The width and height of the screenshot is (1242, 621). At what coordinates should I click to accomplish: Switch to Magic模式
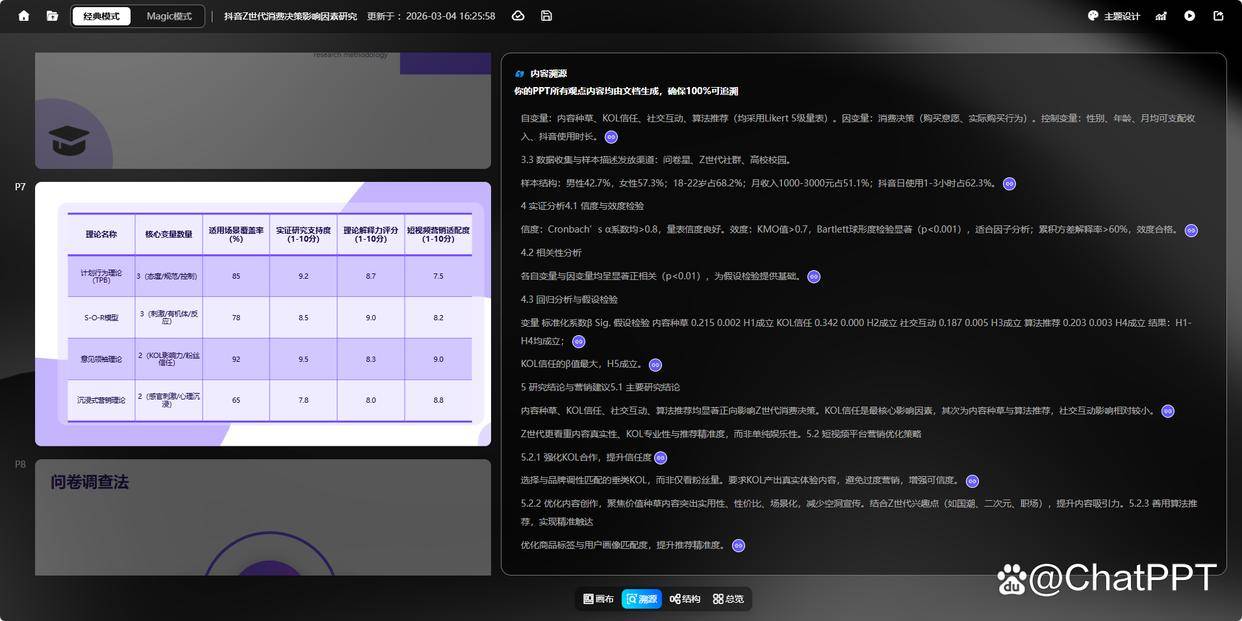(169, 16)
